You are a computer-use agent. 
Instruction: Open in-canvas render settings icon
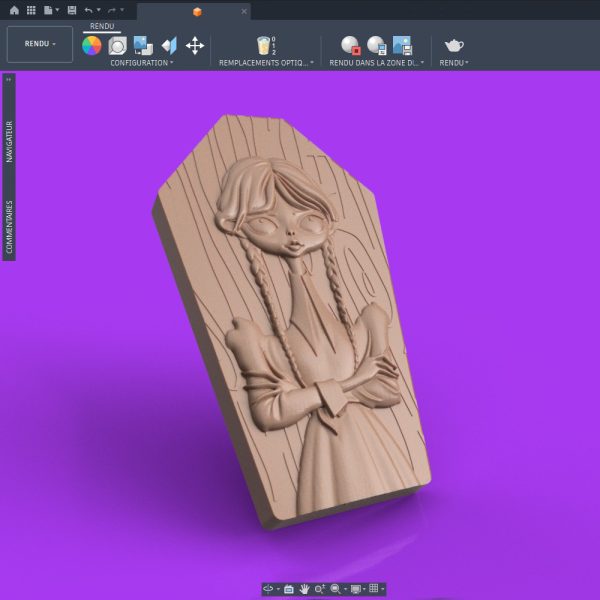[x=377, y=46]
